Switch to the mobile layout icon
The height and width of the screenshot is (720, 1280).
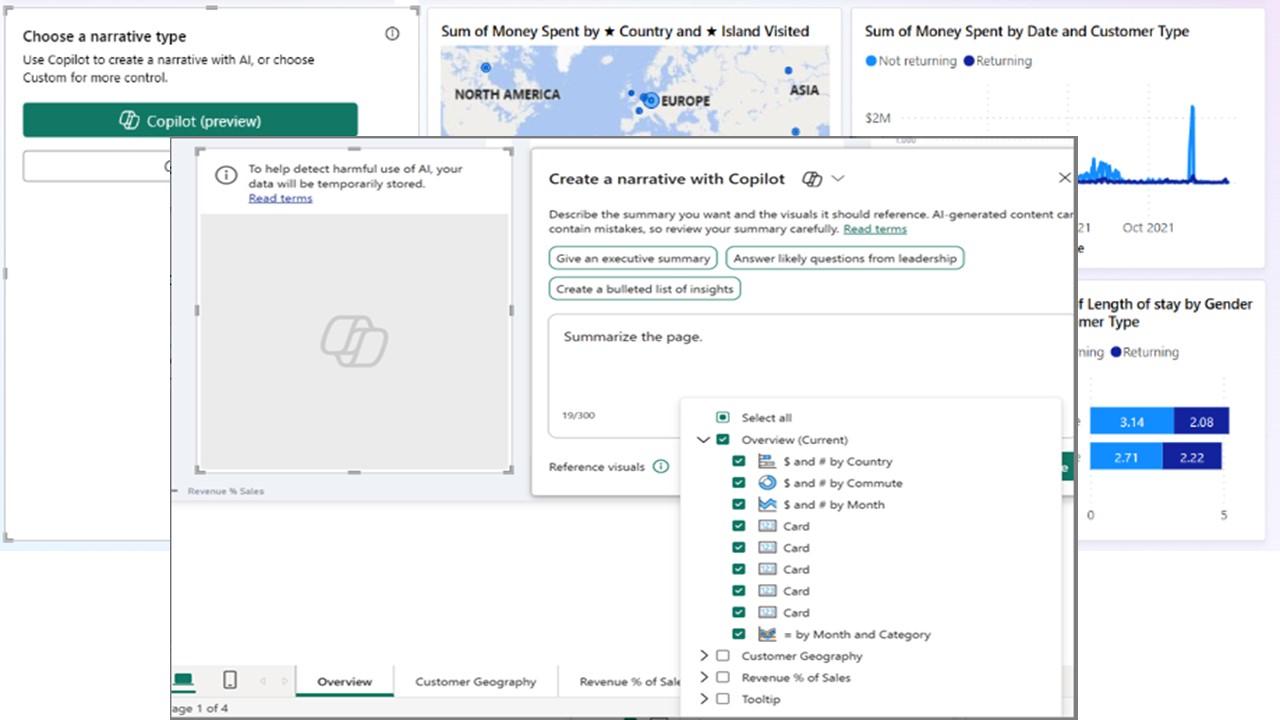coord(230,681)
